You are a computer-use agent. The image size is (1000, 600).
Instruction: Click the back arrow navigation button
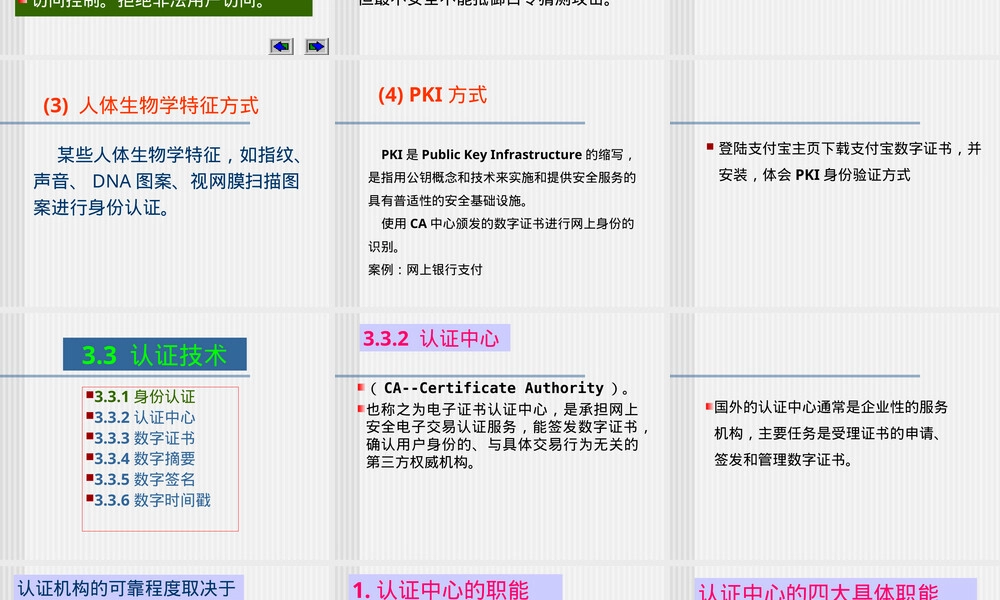click(x=281, y=47)
